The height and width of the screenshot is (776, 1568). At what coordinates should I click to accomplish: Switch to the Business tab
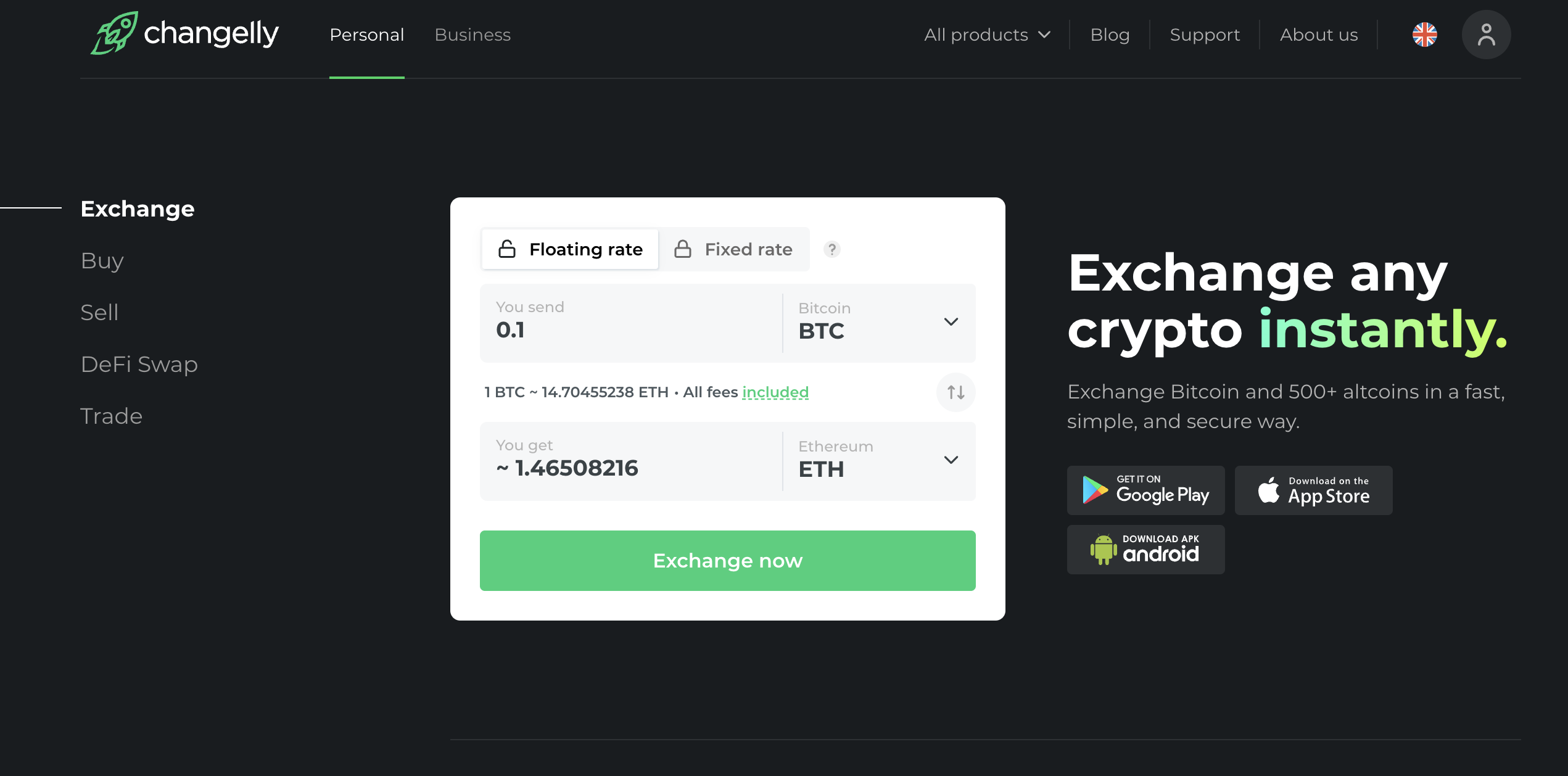[472, 35]
